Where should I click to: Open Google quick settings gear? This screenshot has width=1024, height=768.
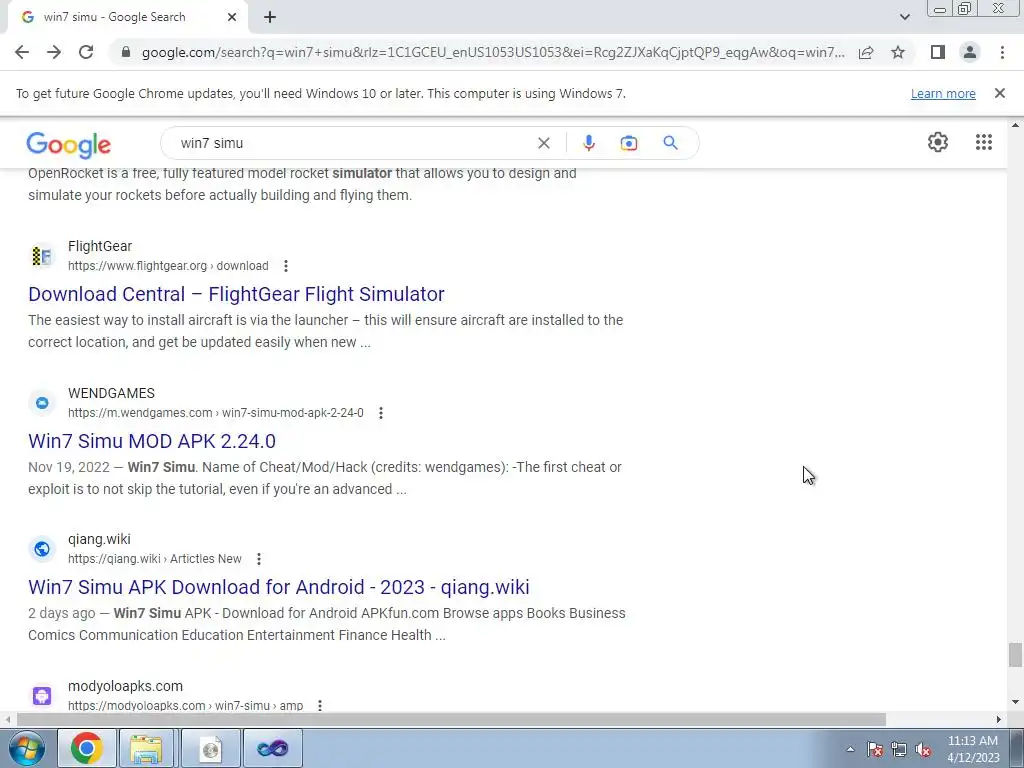click(938, 142)
